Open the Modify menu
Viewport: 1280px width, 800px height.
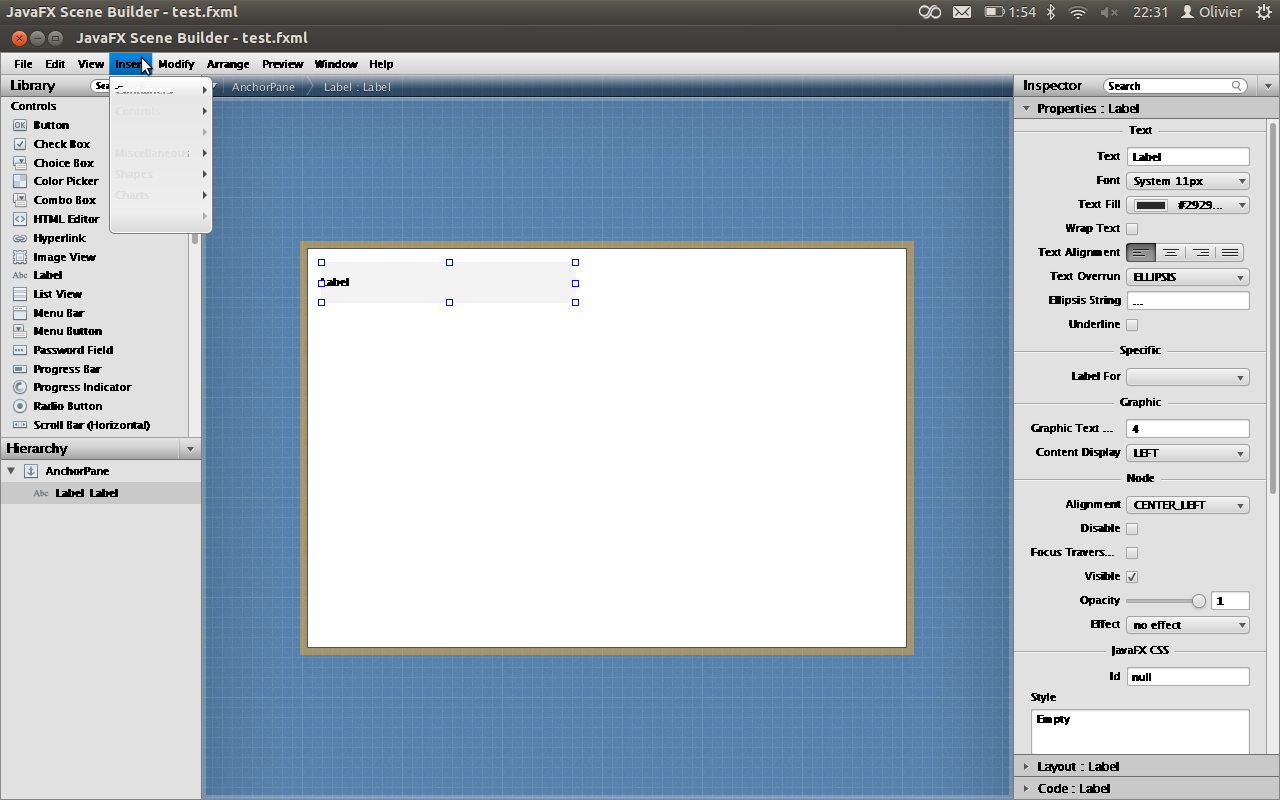tap(176, 64)
